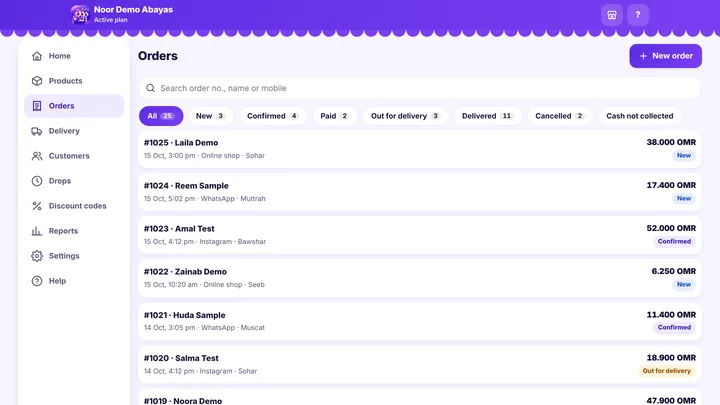Click the Orders receipt icon
720x405 pixels.
pyautogui.click(x=37, y=106)
